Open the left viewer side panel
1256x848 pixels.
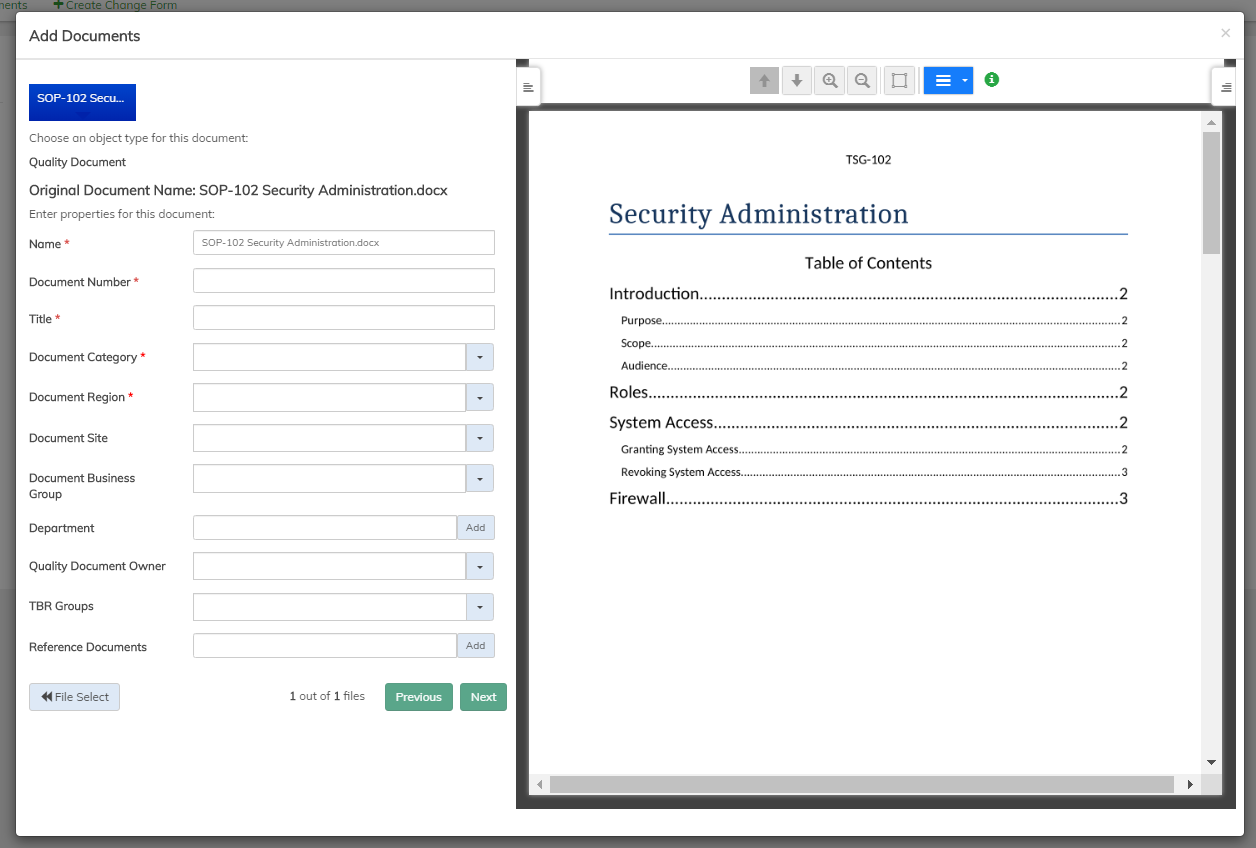point(528,87)
